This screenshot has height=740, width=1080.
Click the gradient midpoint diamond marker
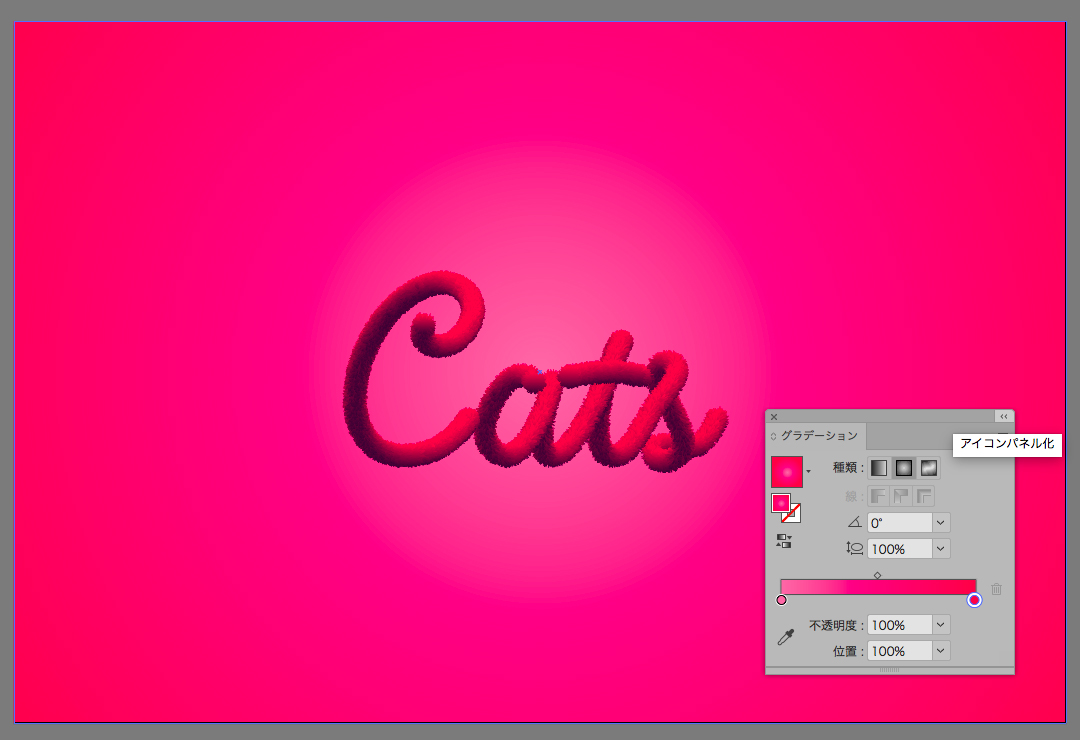point(877,575)
